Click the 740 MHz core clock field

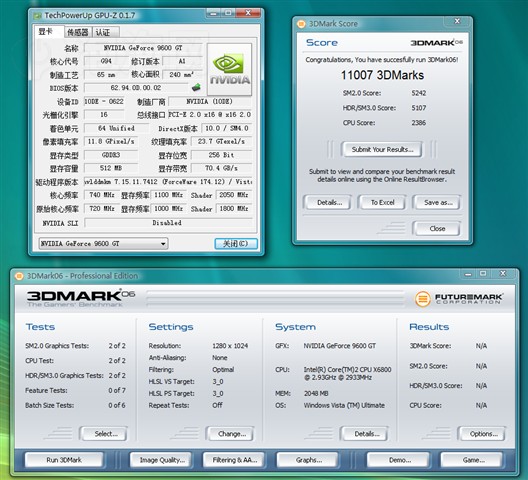[x=101, y=195]
